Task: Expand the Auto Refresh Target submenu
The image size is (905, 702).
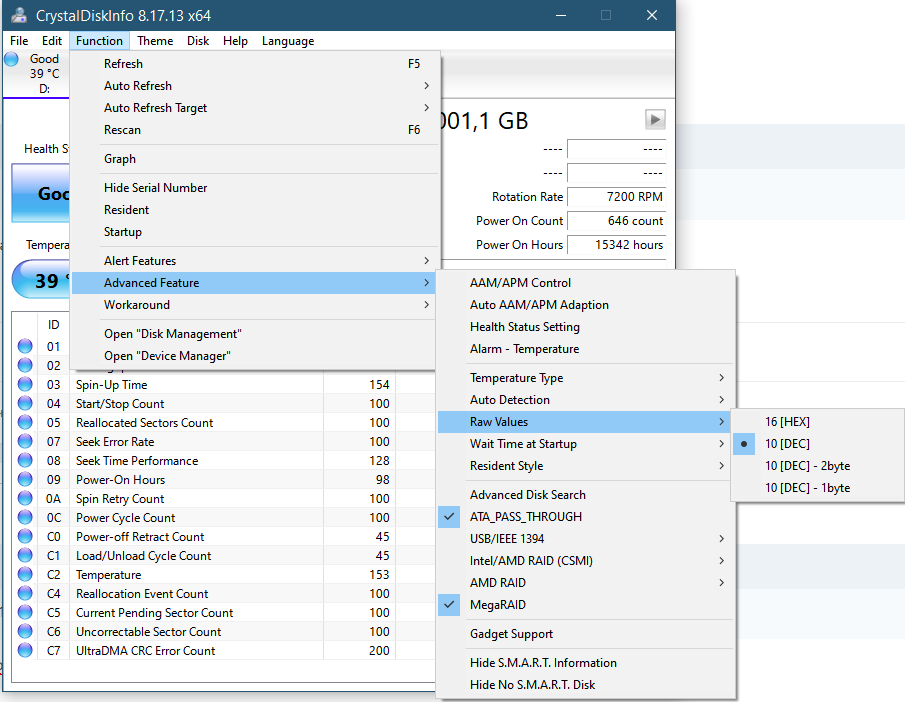Action: pos(255,107)
